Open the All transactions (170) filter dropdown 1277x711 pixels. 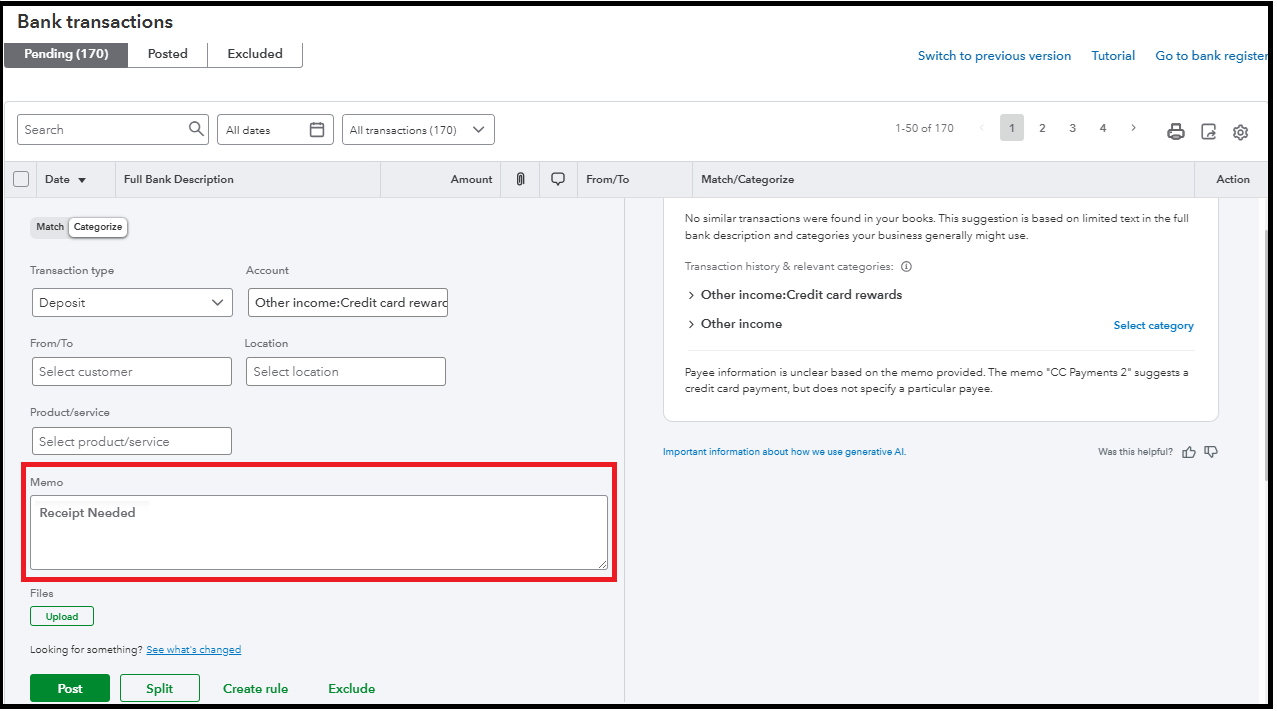(x=418, y=130)
